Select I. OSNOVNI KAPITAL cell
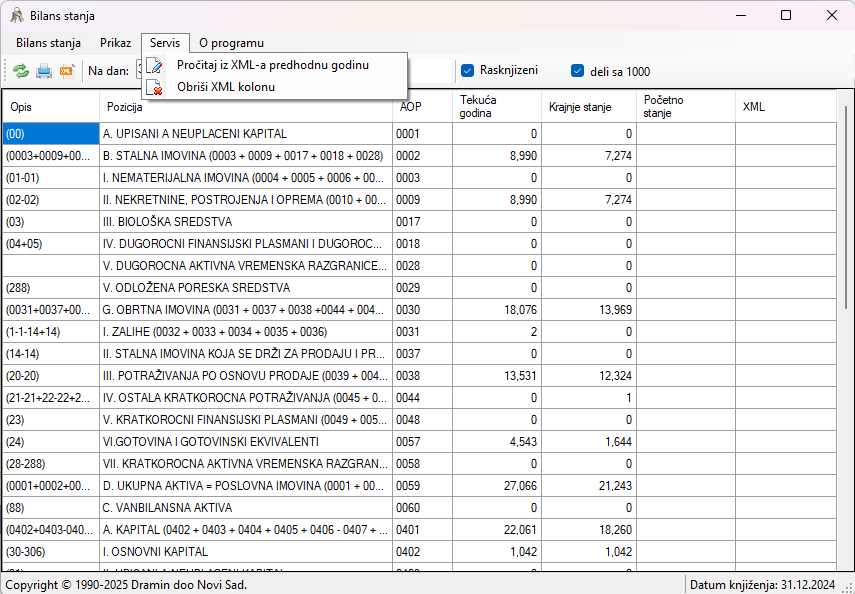The width and height of the screenshot is (855, 594). coord(246,552)
